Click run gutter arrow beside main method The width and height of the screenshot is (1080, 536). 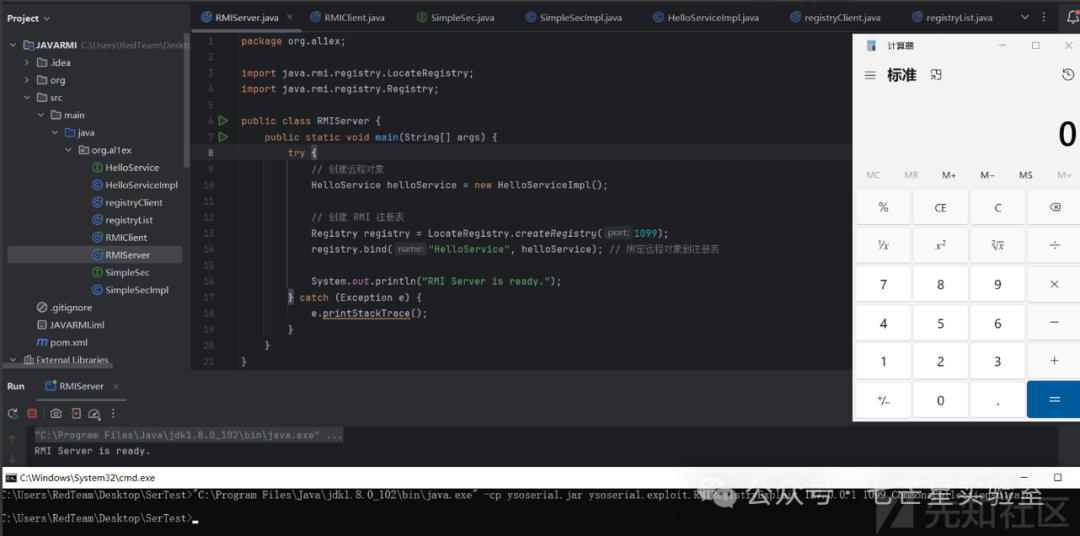click(x=222, y=137)
